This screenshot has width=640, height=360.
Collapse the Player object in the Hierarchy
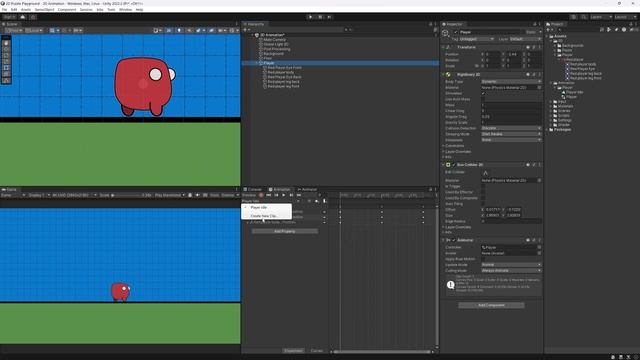tap(257, 63)
